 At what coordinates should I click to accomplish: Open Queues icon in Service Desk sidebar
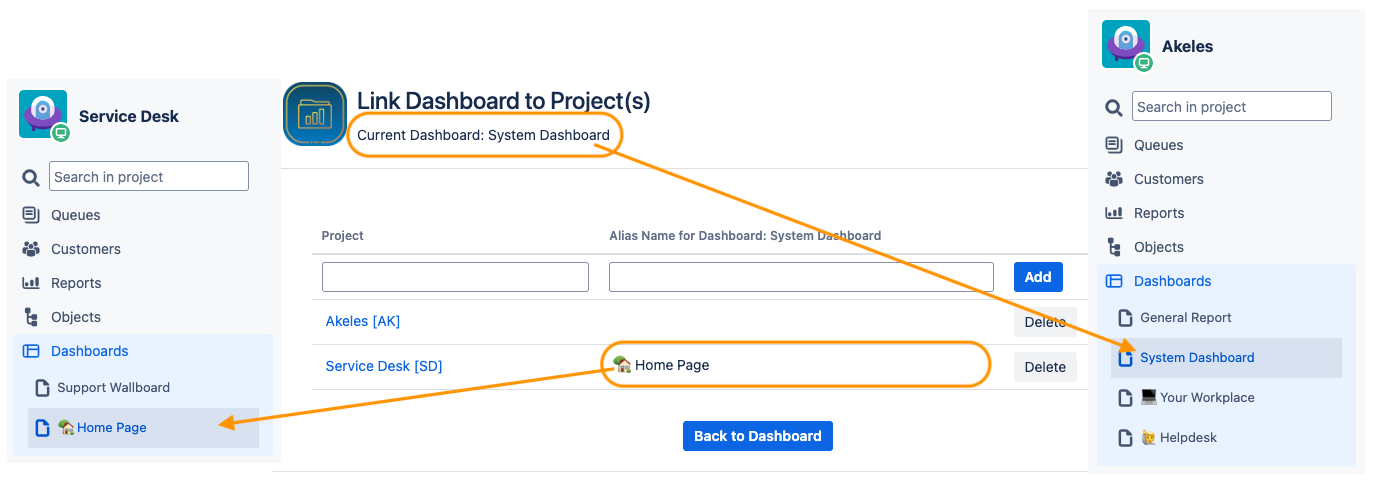30,215
